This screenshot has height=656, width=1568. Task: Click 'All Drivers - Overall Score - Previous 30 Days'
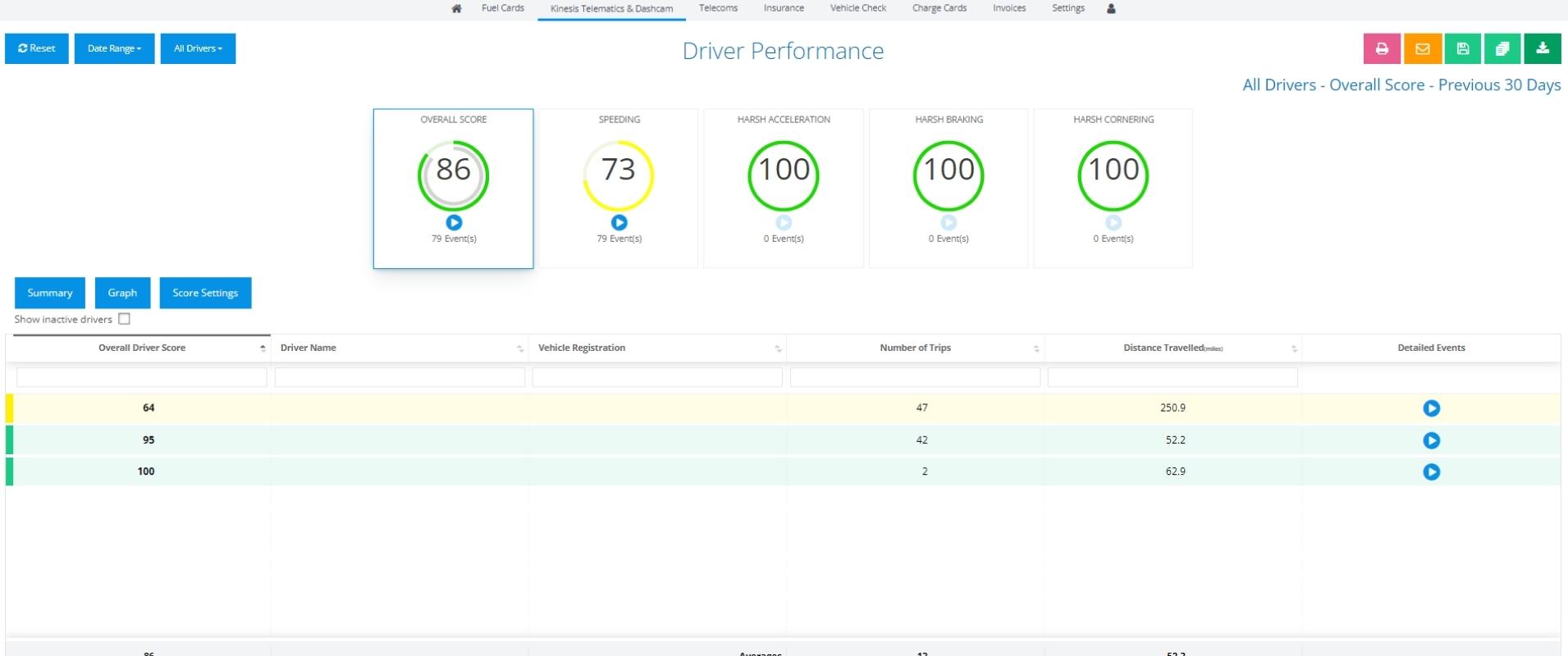[1401, 85]
